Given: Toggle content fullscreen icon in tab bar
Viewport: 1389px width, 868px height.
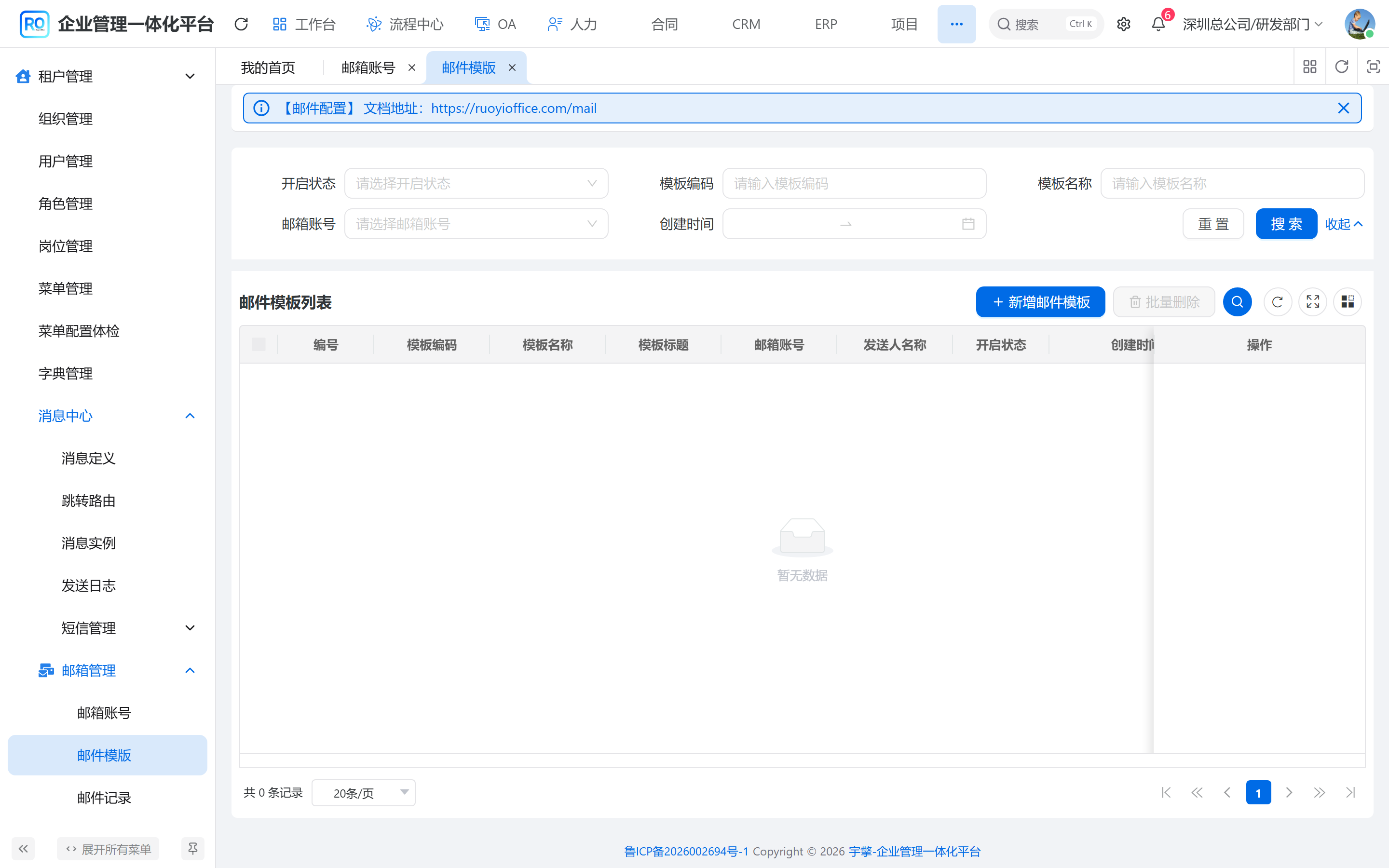Looking at the screenshot, I should (1373, 67).
